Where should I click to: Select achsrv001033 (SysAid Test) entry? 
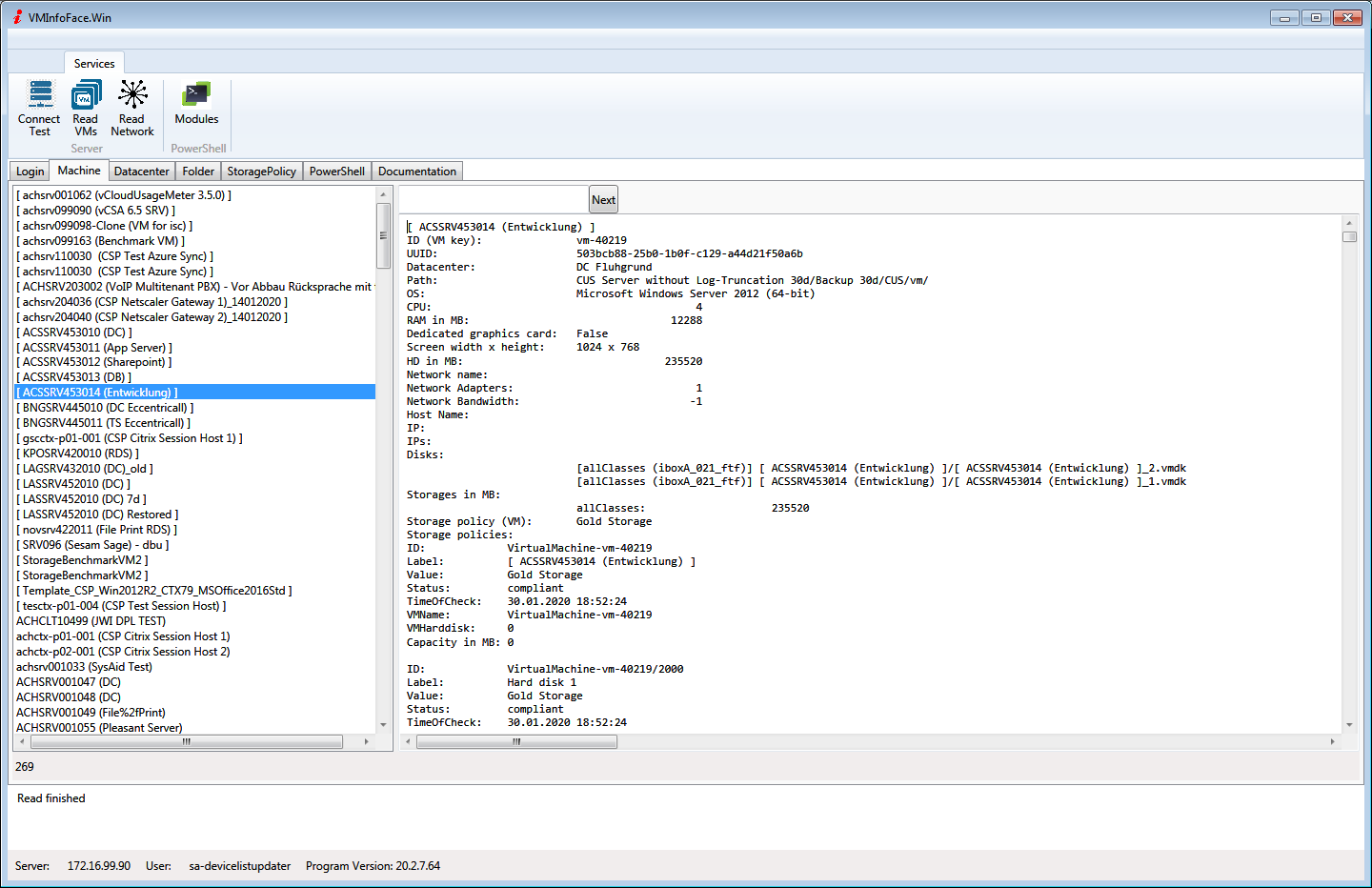click(x=84, y=667)
